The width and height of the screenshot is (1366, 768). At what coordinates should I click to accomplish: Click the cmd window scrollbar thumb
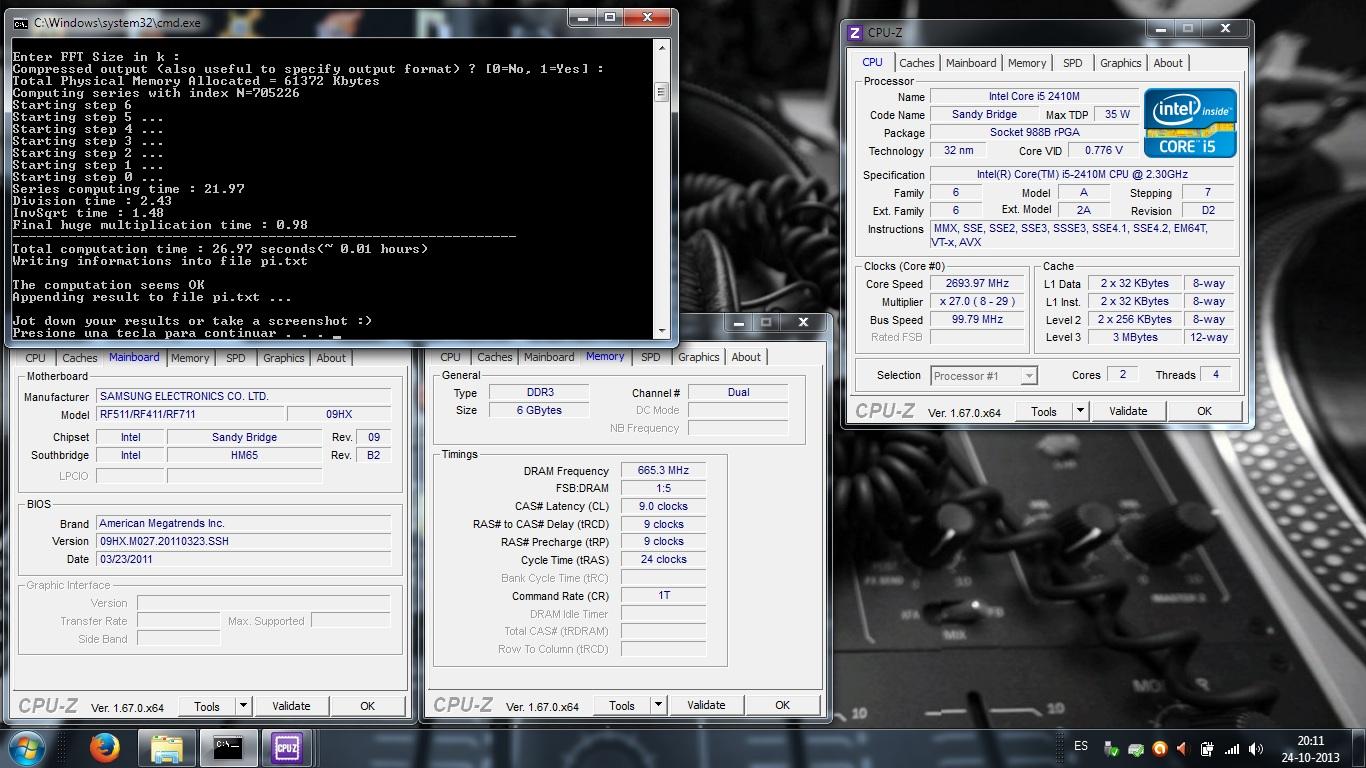[x=661, y=92]
